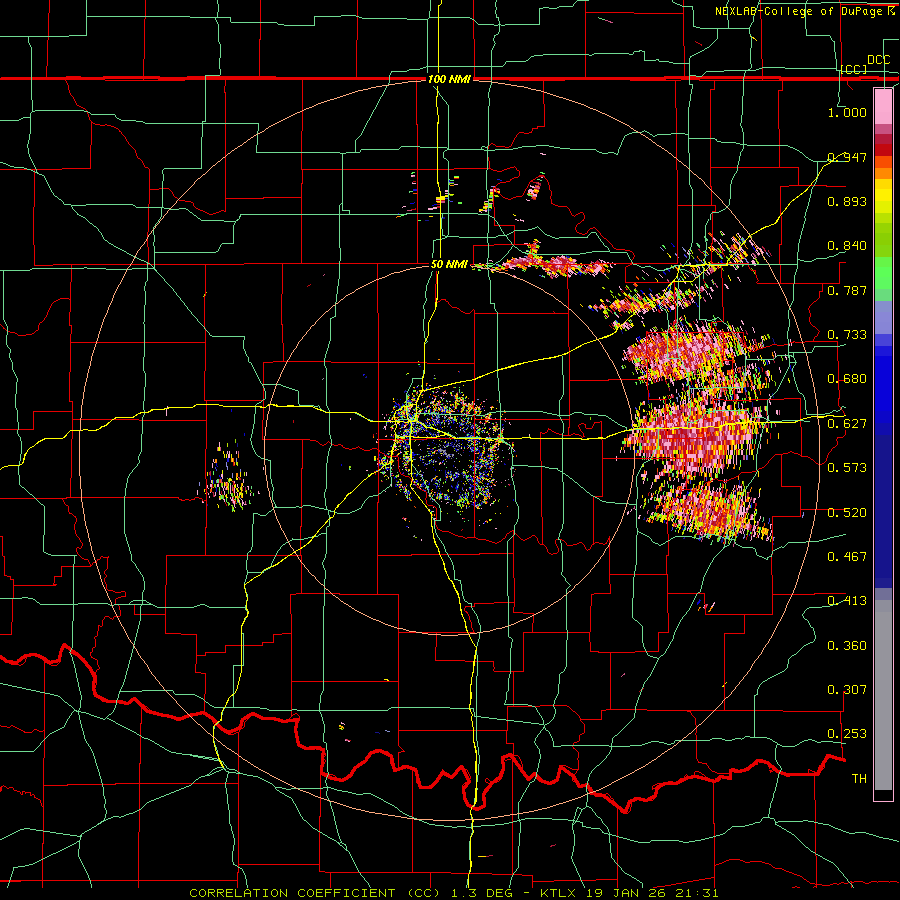This screenshot has height=900, width=900.
Task: Click the gray bottom segment of color bar
Action: [x=883, y=695]
